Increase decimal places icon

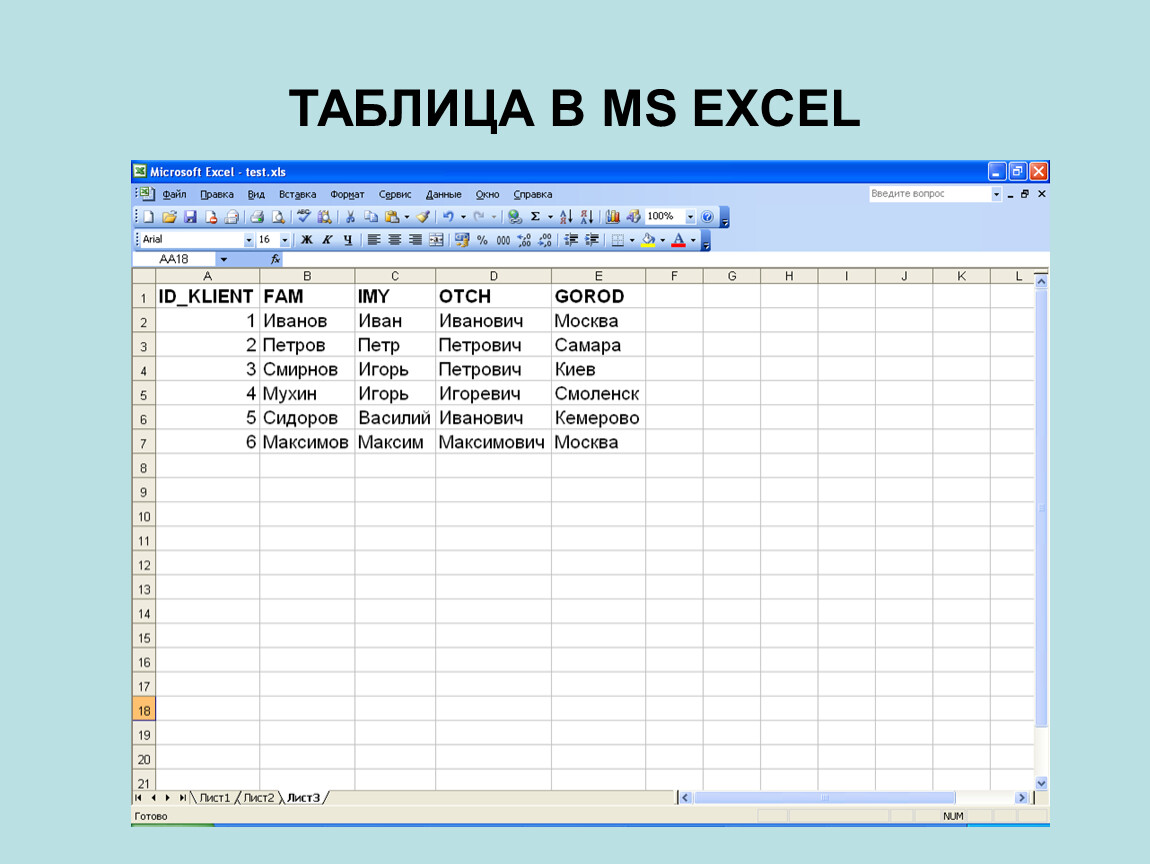coord(524,241)
